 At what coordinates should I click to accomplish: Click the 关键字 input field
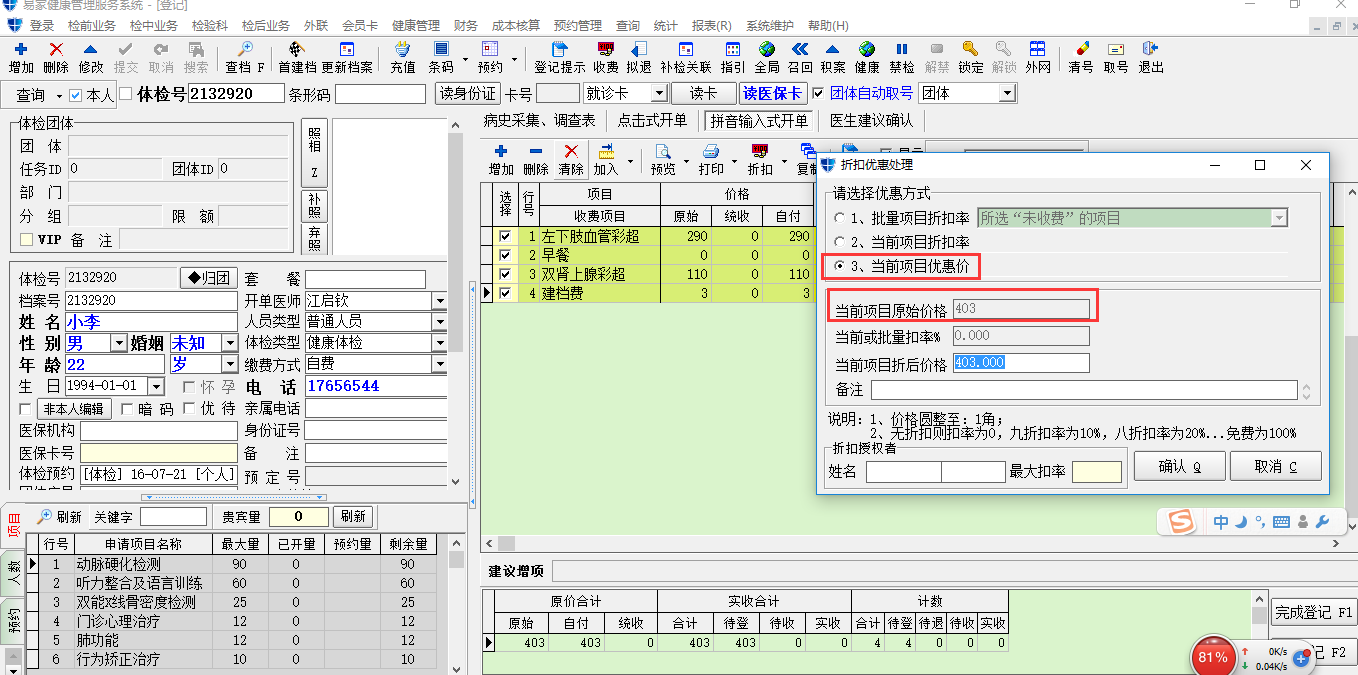[173, 517]
